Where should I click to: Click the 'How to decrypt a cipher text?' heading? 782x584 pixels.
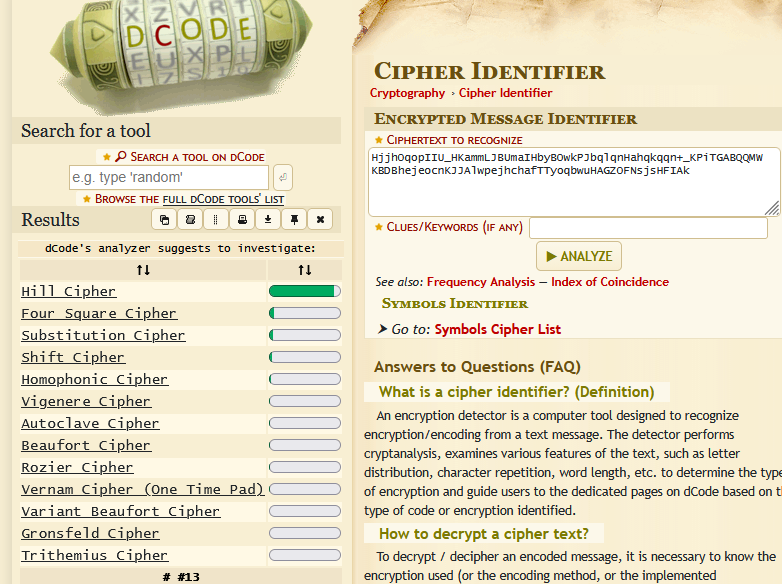(x=484, y=534)
